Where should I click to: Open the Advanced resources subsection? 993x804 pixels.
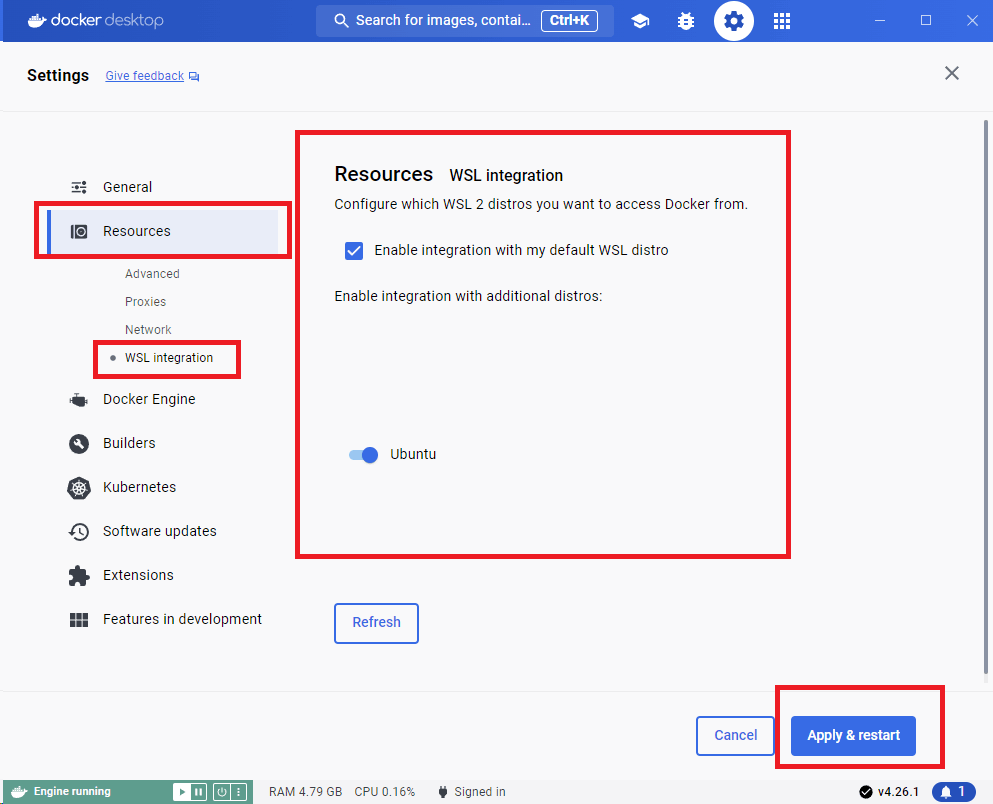(x=152, y=274)
